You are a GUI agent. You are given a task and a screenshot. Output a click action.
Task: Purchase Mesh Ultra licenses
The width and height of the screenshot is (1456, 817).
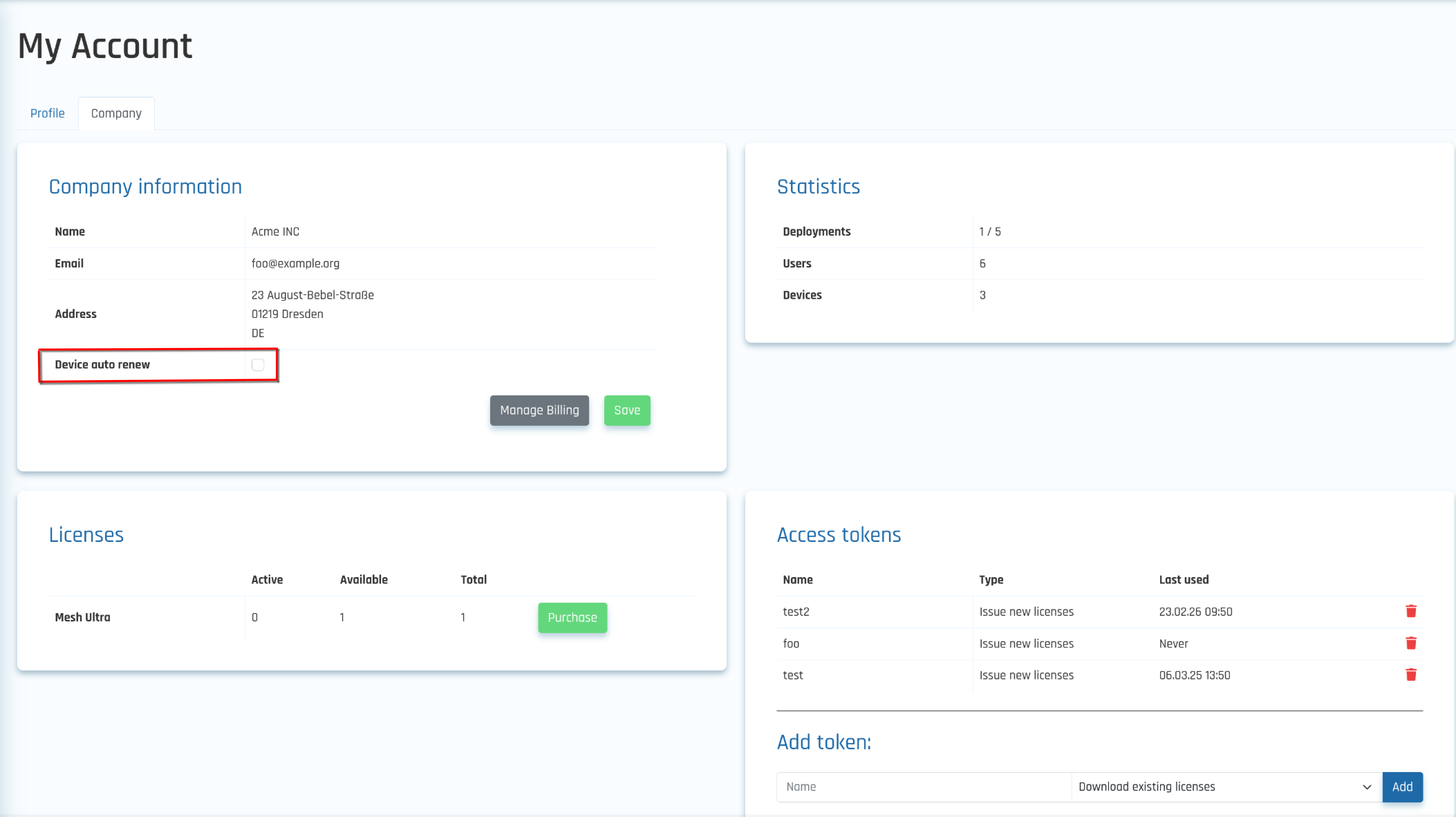click(572, 618)
